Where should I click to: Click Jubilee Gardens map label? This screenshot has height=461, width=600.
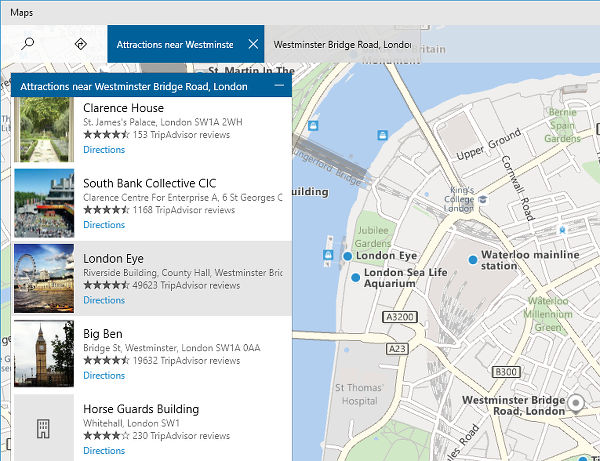tap(373, 237)
